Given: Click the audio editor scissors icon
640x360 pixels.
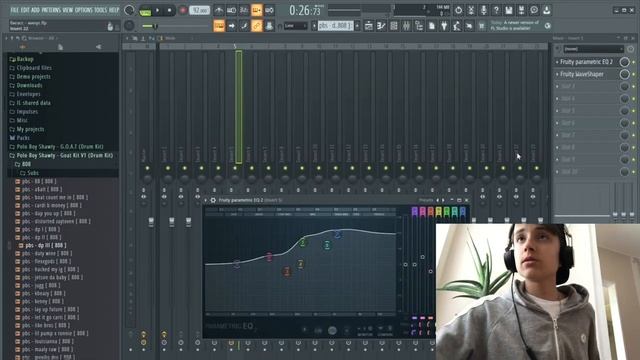Looking at the screenshot, I should pos(471,10).
